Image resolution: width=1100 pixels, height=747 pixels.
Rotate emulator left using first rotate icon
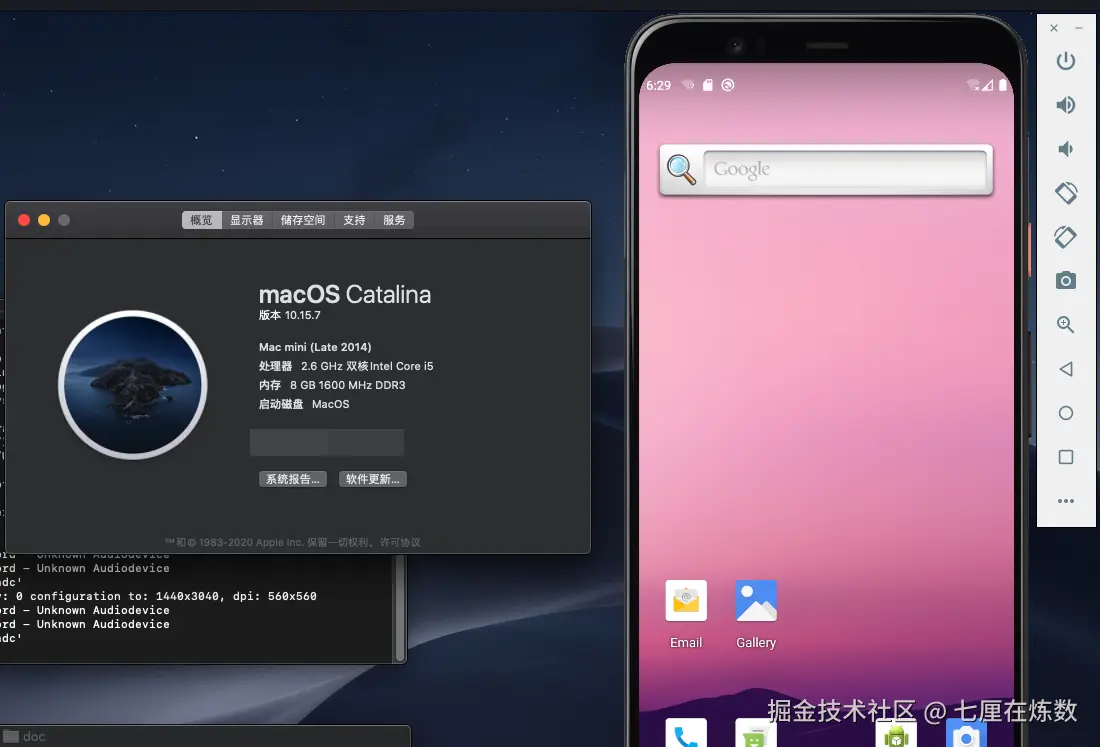tap(1066, 193)
